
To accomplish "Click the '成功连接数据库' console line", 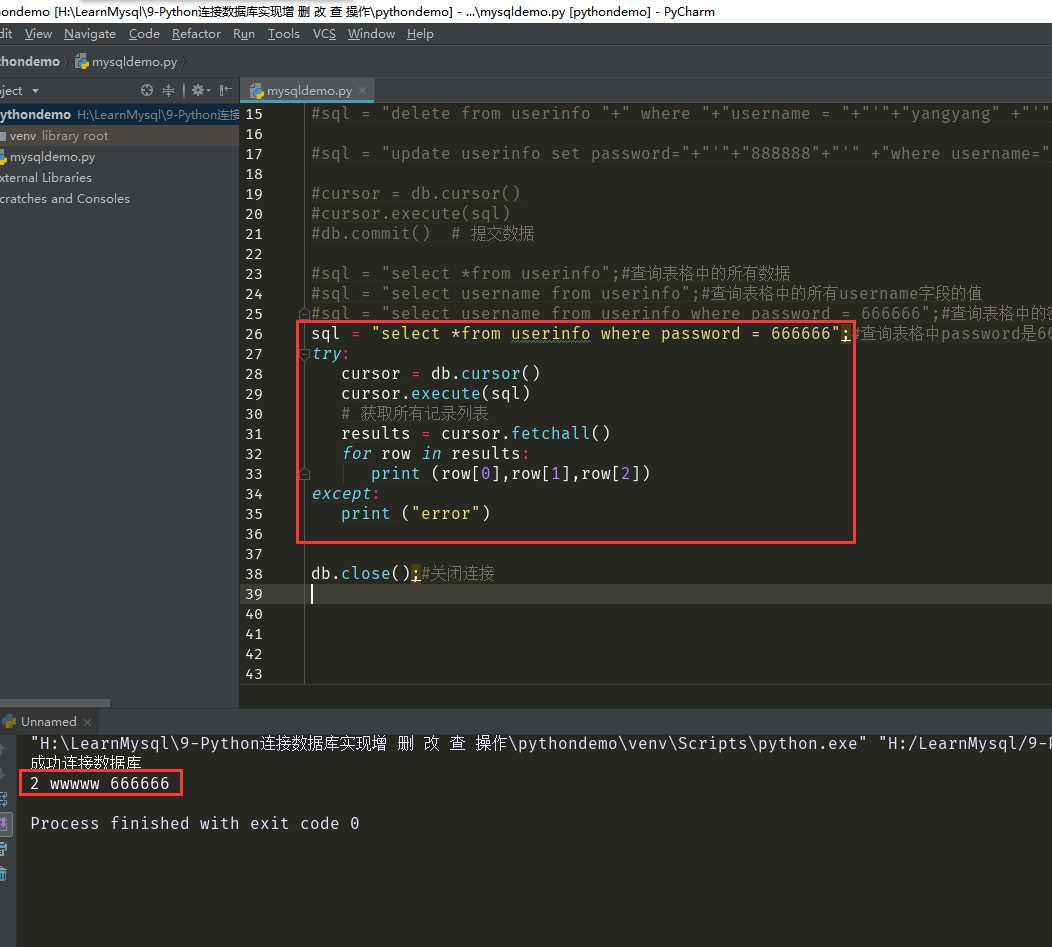I will (86, 762).
